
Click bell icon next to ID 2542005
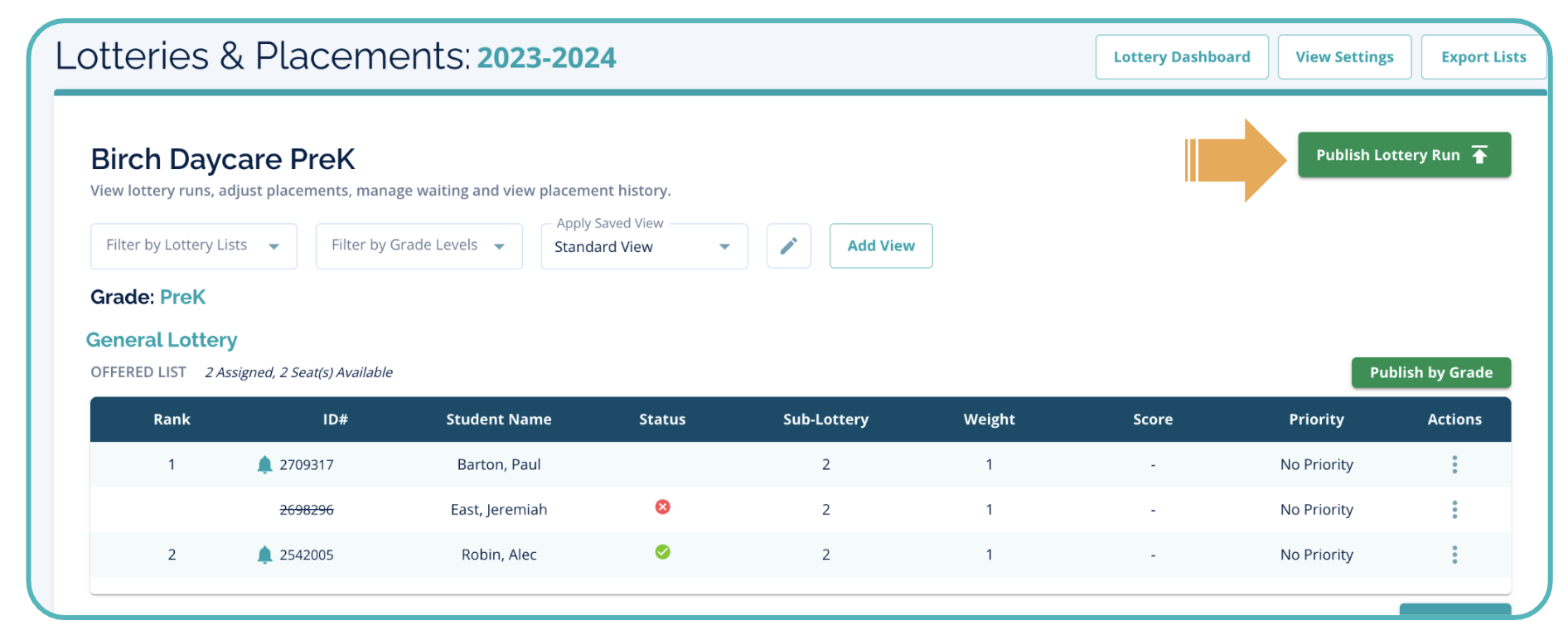click(x=264, y=555)
